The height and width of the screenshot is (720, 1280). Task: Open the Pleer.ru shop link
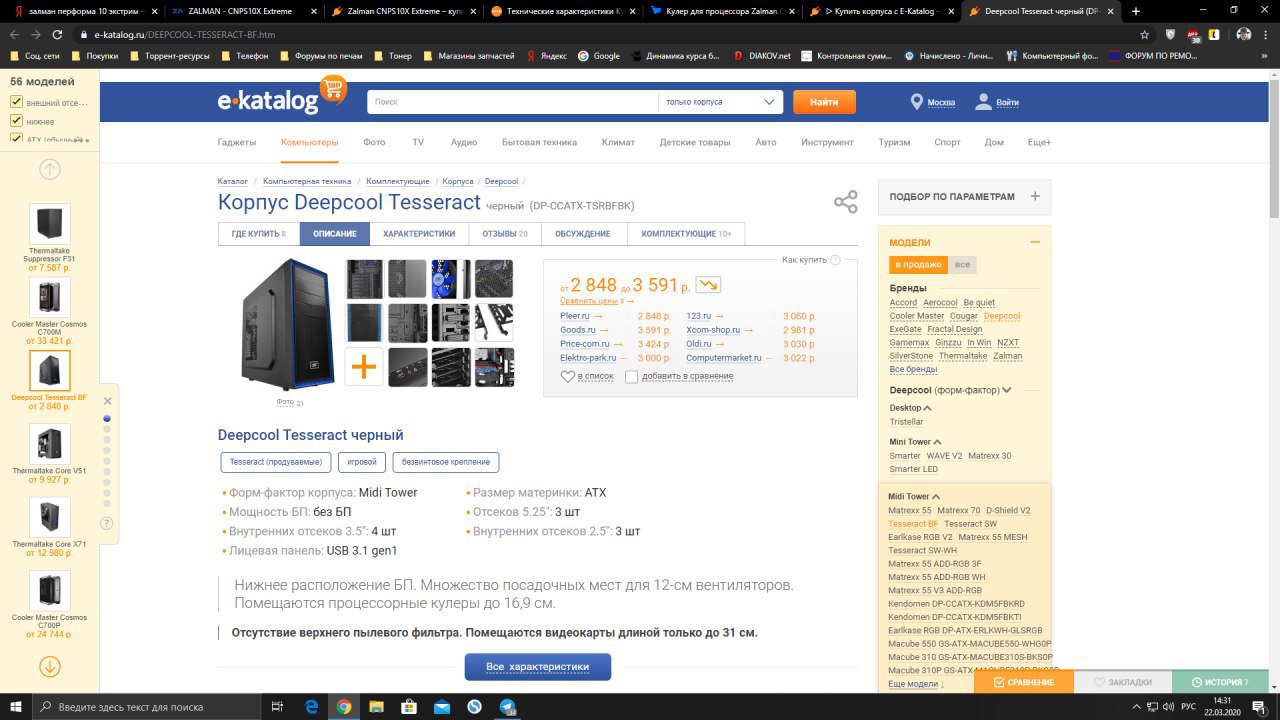click(x=575, y=316)
